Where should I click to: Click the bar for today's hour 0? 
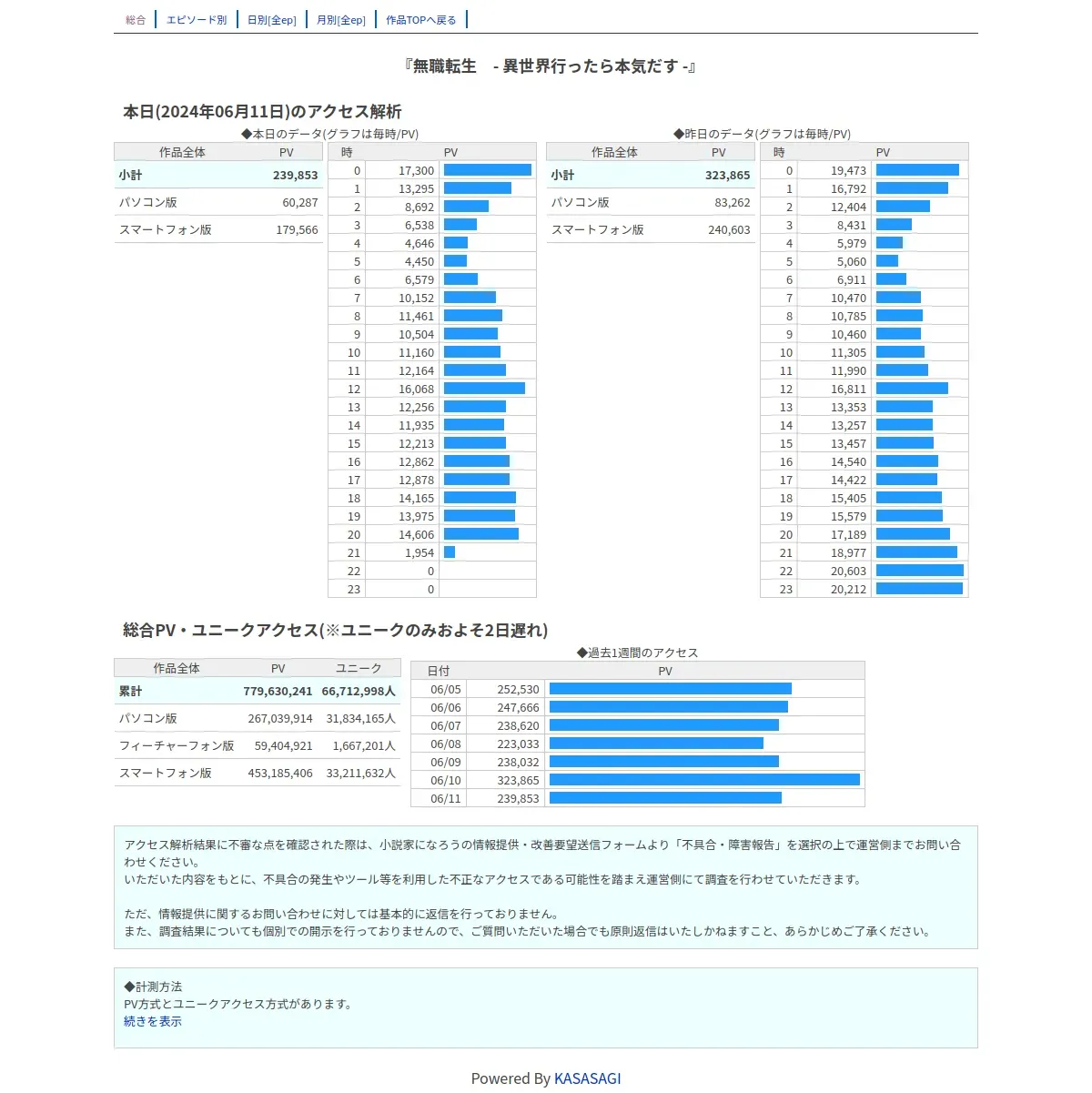point(488,170)
